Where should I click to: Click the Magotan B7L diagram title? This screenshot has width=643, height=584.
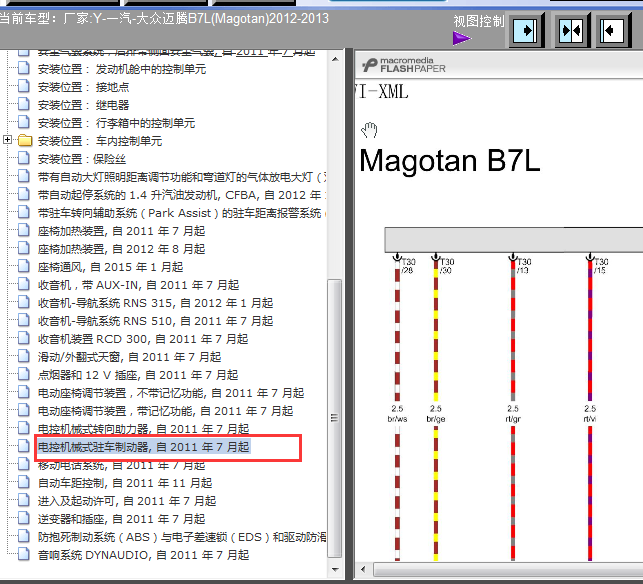point(450,160)
